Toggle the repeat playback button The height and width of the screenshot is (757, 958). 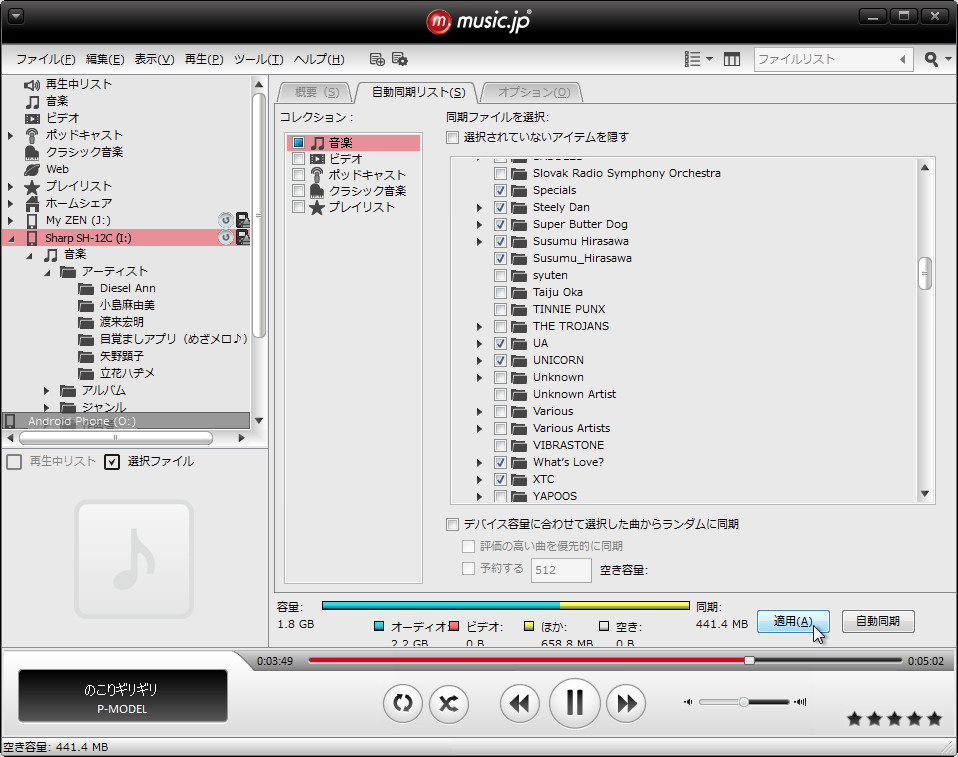pos(403,703)
